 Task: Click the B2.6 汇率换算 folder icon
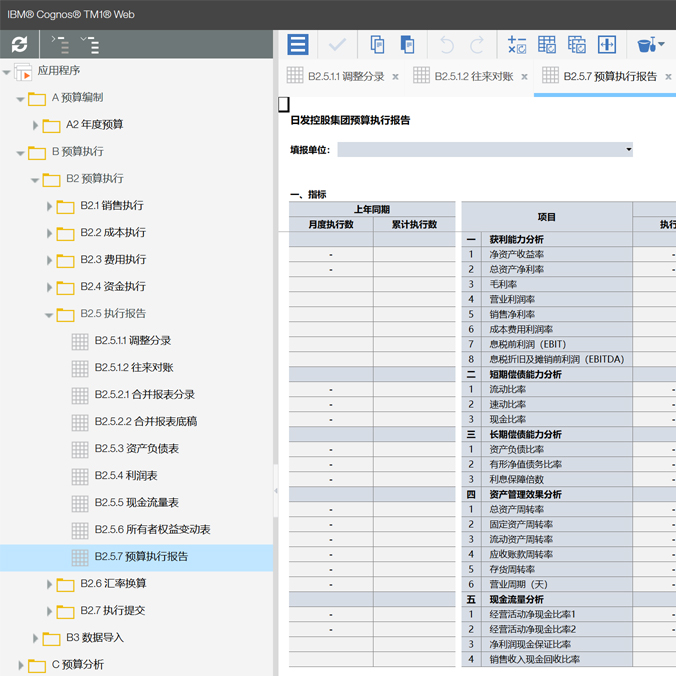[x=66, y=585]
